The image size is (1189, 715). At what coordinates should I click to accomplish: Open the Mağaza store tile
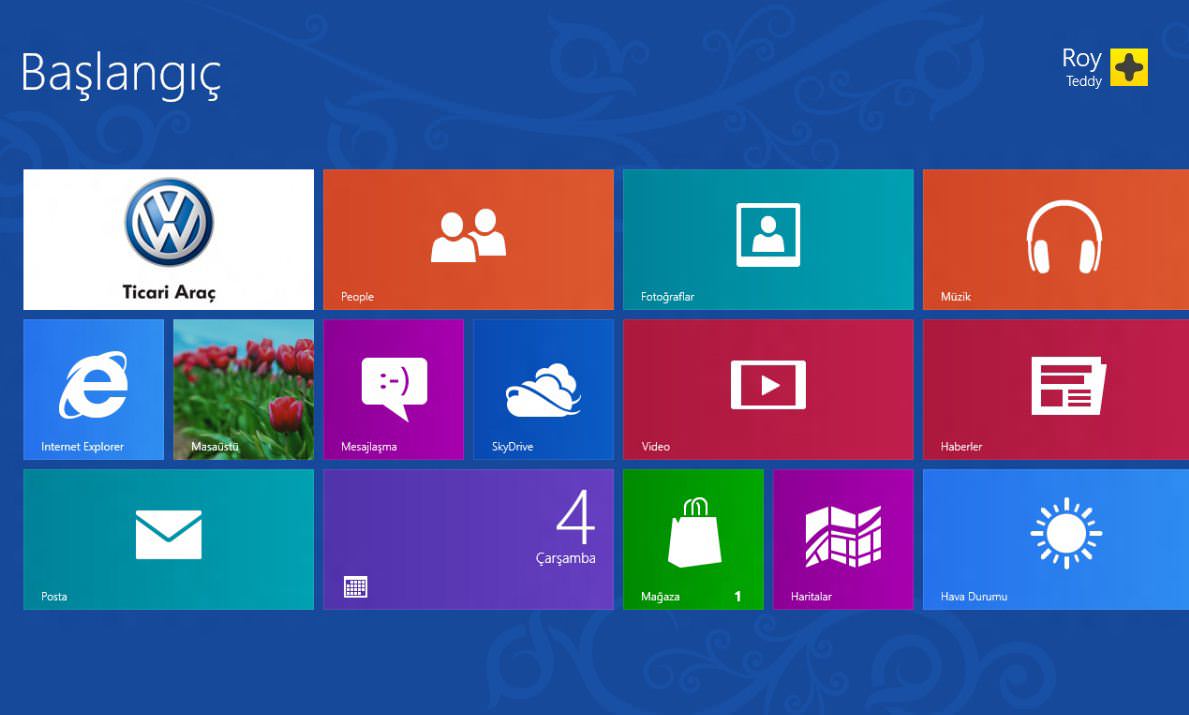tap(693, 539)
